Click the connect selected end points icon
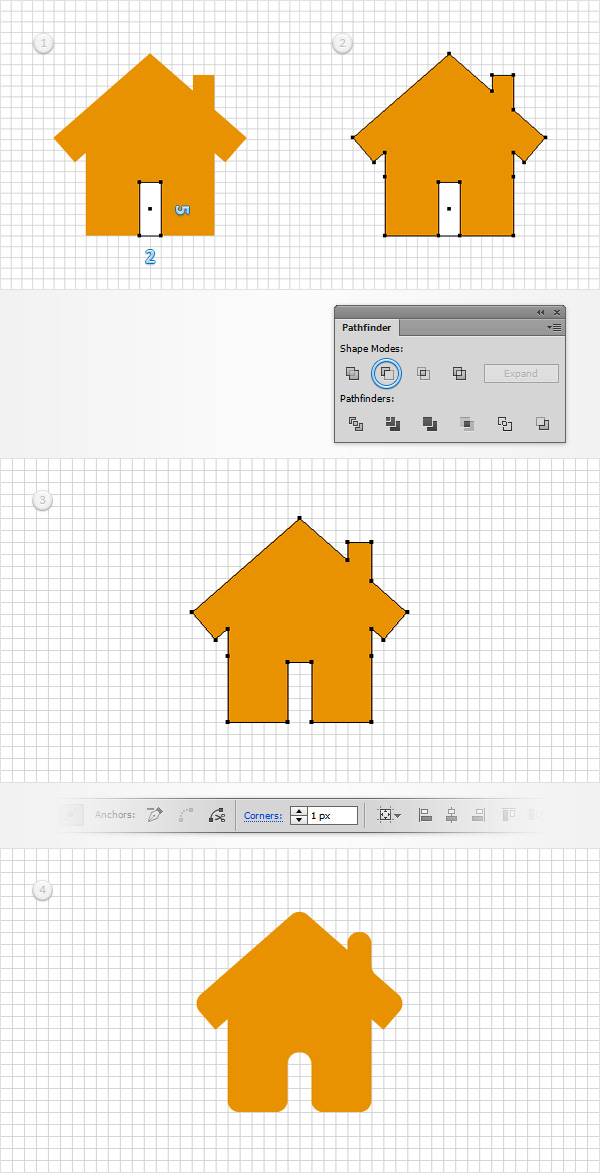The image size is (600, 1173). 187,815
